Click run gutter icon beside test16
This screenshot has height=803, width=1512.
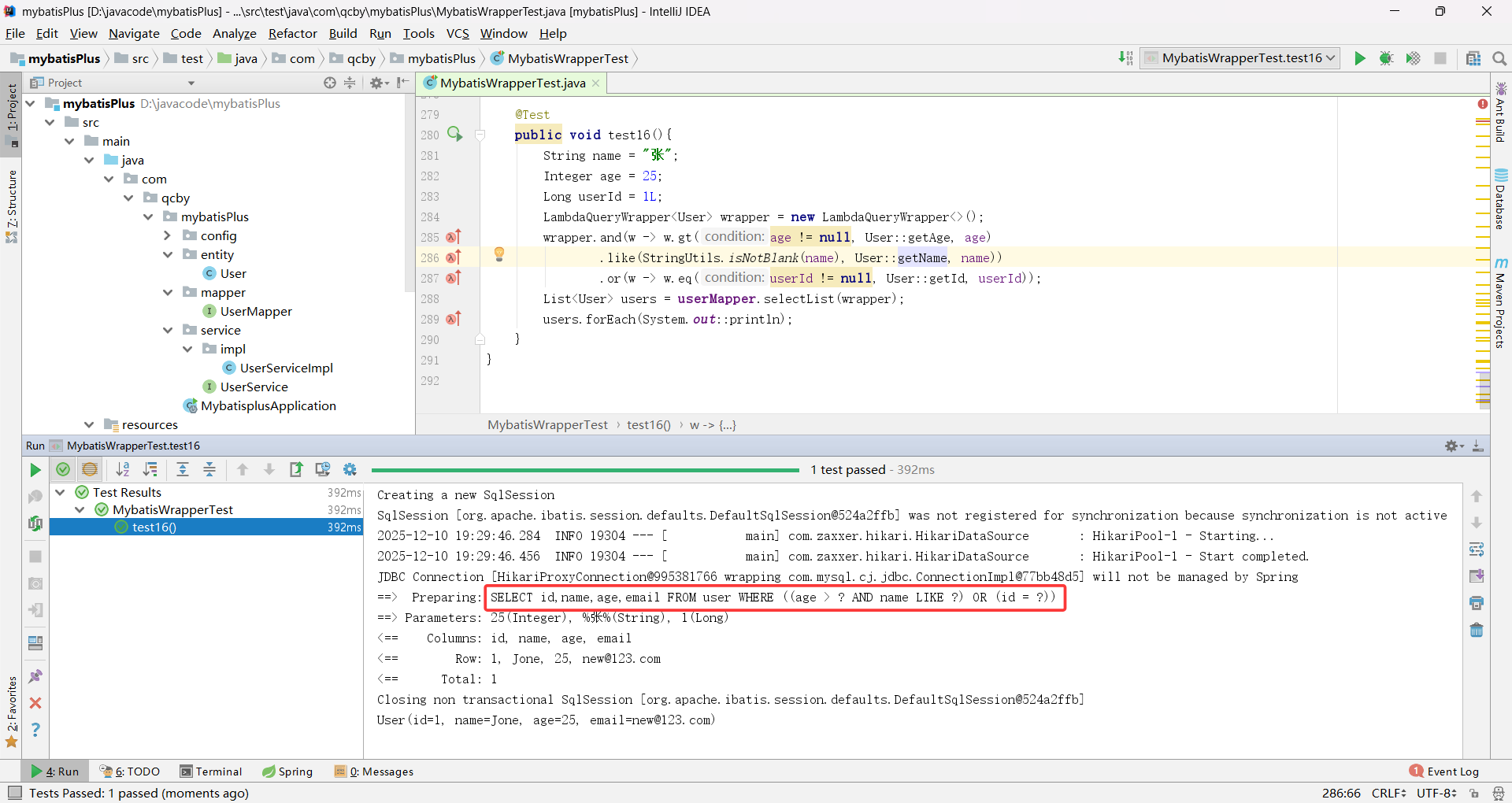pos(455,134)
